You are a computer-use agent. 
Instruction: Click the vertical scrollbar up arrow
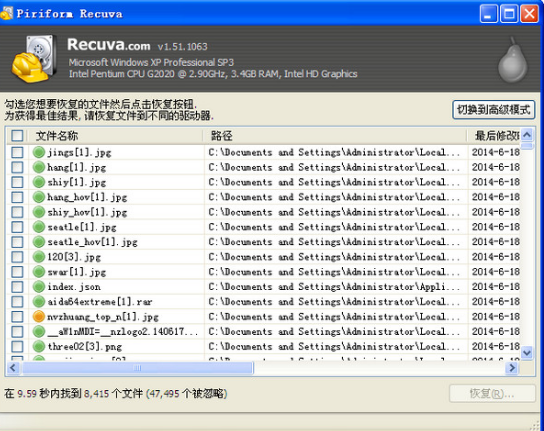point(527,135)
